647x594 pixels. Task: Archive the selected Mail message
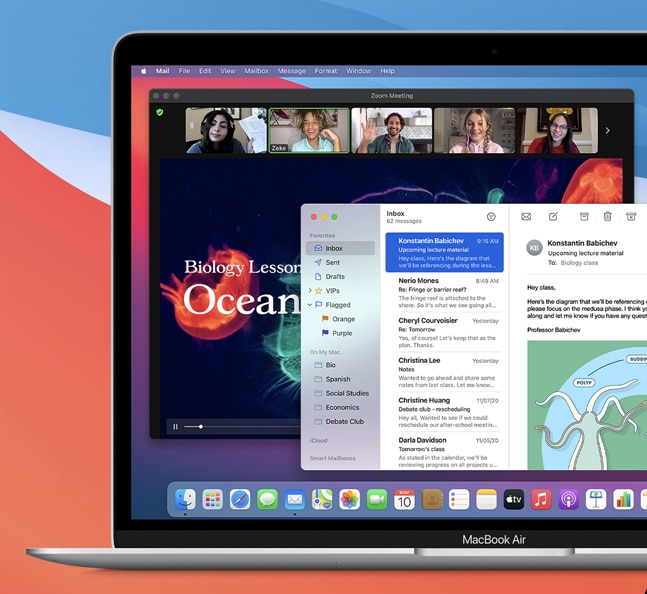584,216
